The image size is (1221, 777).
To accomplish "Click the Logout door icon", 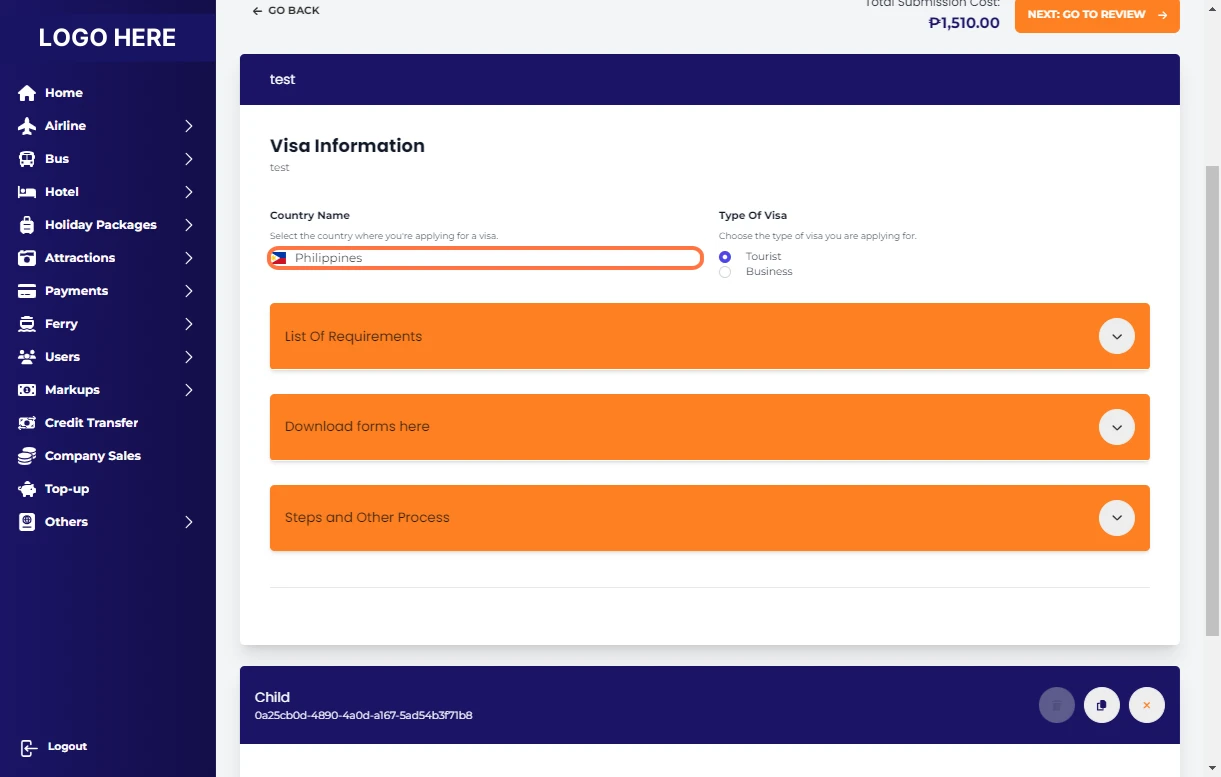I will 29,748.
